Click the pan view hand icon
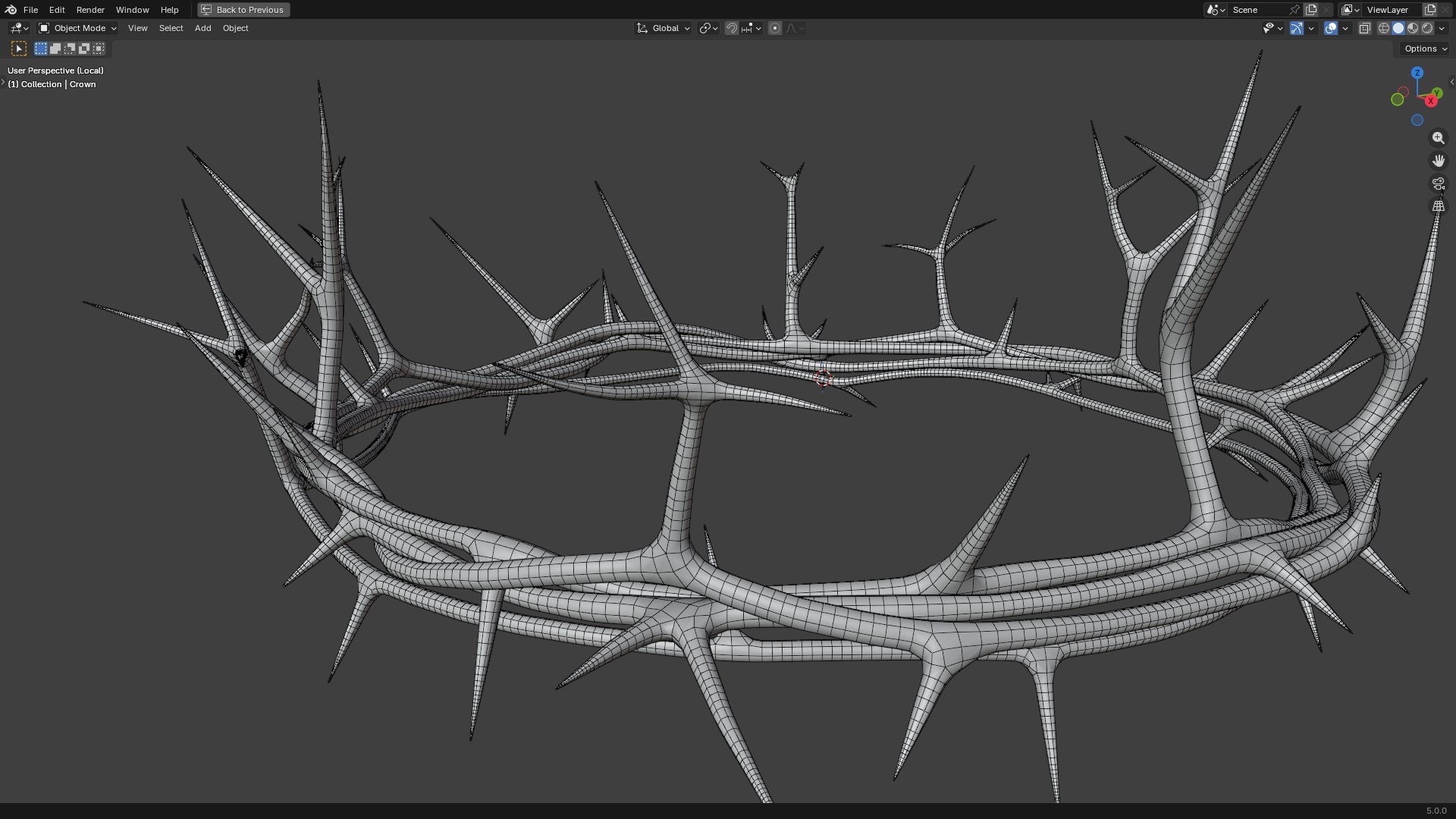 (x=1439, y=161)
